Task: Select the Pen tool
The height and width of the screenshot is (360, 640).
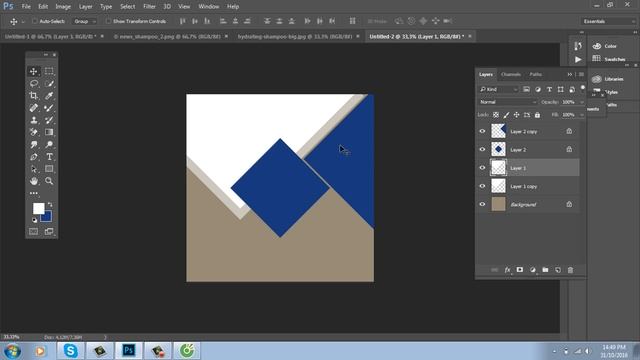Action: coord(33,157)
